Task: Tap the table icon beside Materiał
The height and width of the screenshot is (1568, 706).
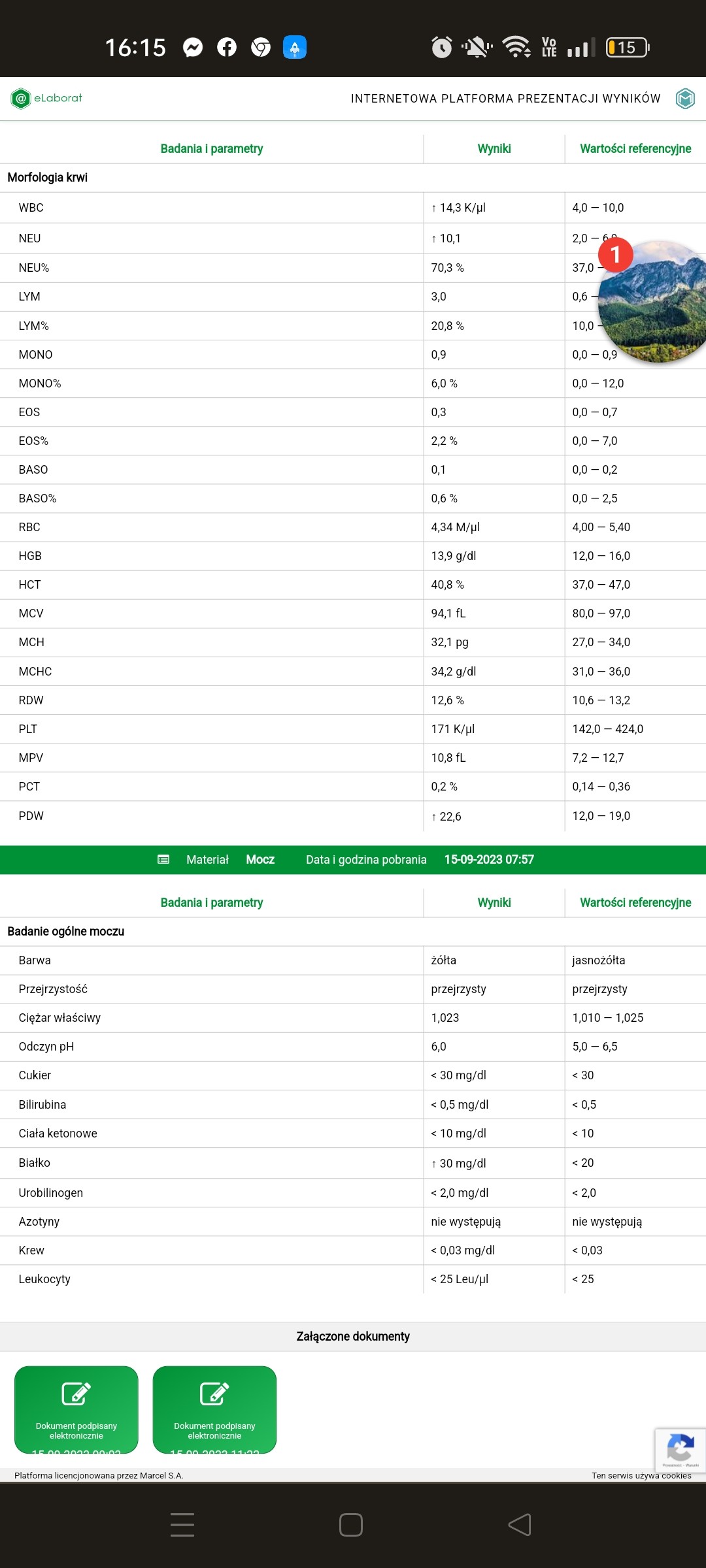Action: click(163, 860)
